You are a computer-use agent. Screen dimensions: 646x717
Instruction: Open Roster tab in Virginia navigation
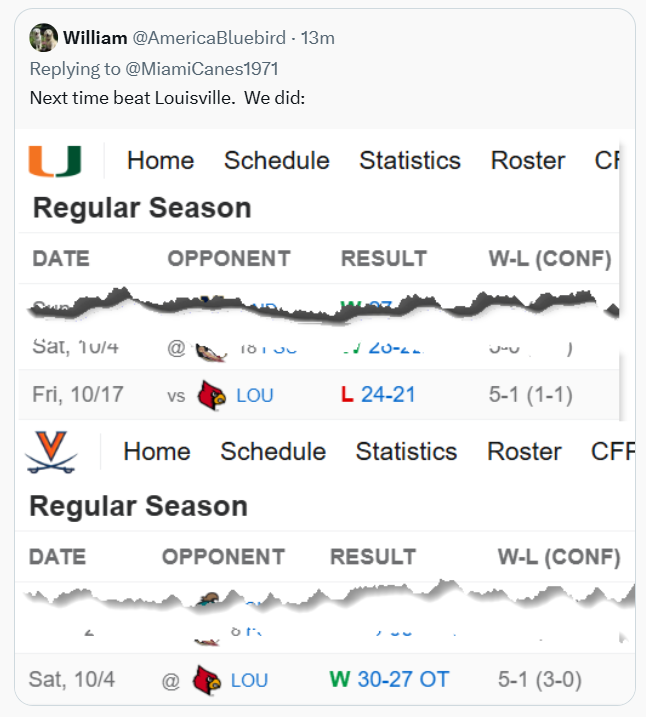(x=524, y=452)
